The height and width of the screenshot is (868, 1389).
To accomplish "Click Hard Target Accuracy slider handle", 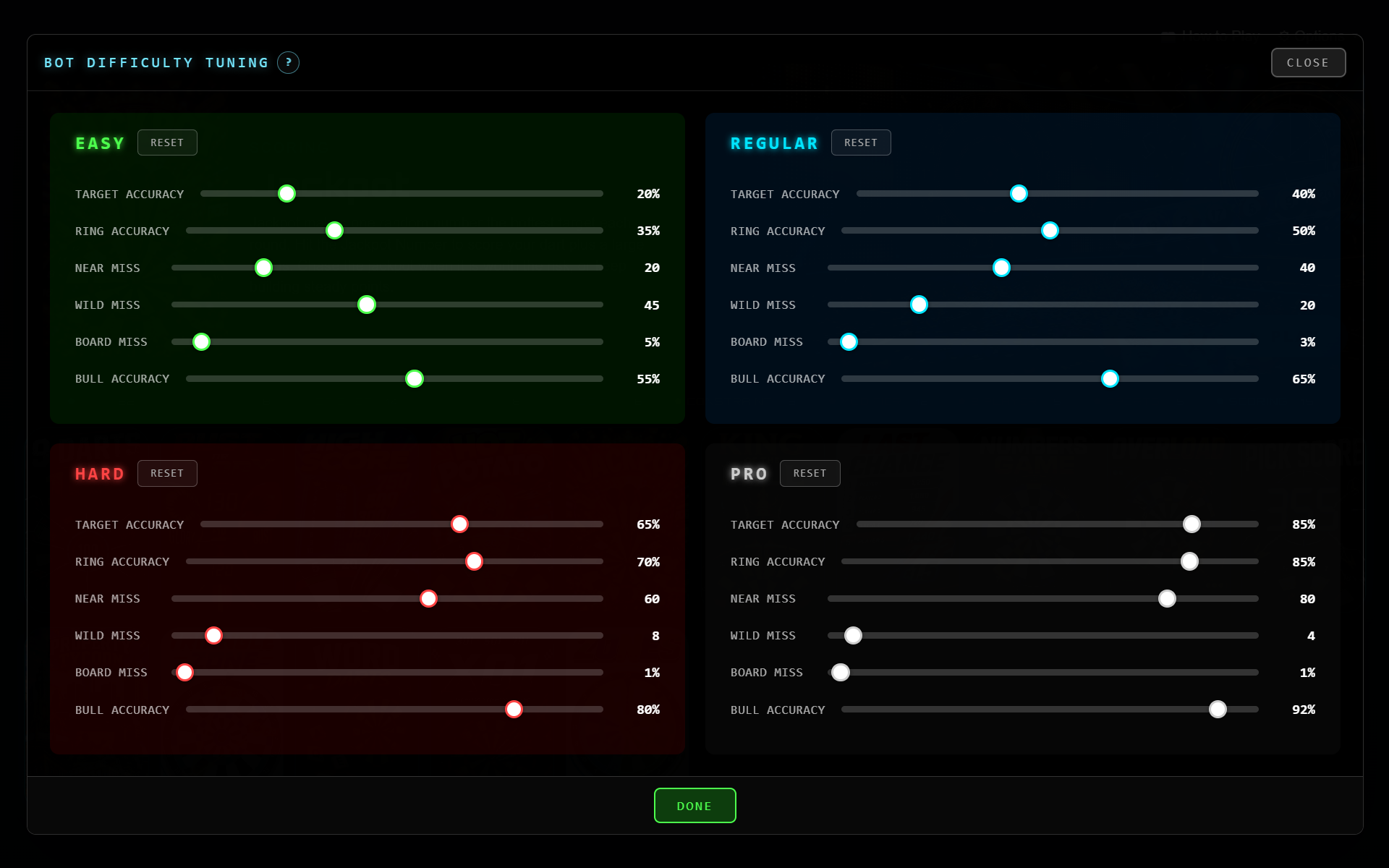I will [x=459, y=524].
